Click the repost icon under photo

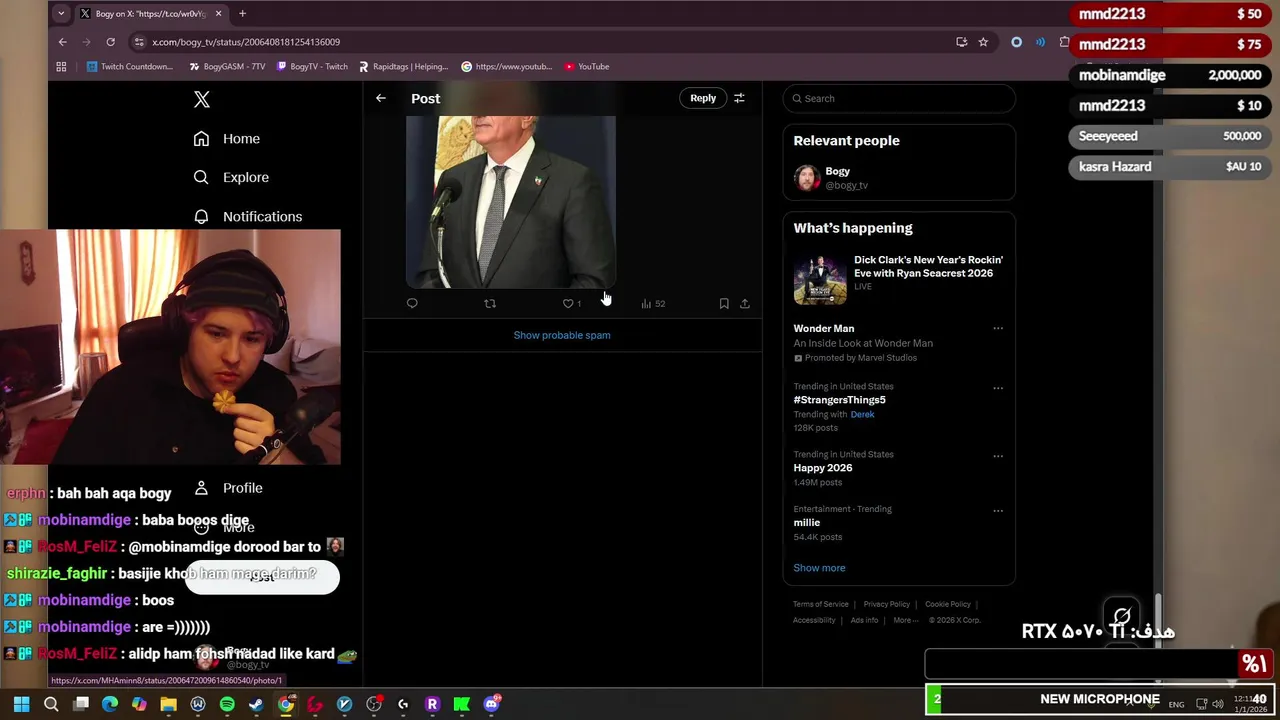[490, 303]
